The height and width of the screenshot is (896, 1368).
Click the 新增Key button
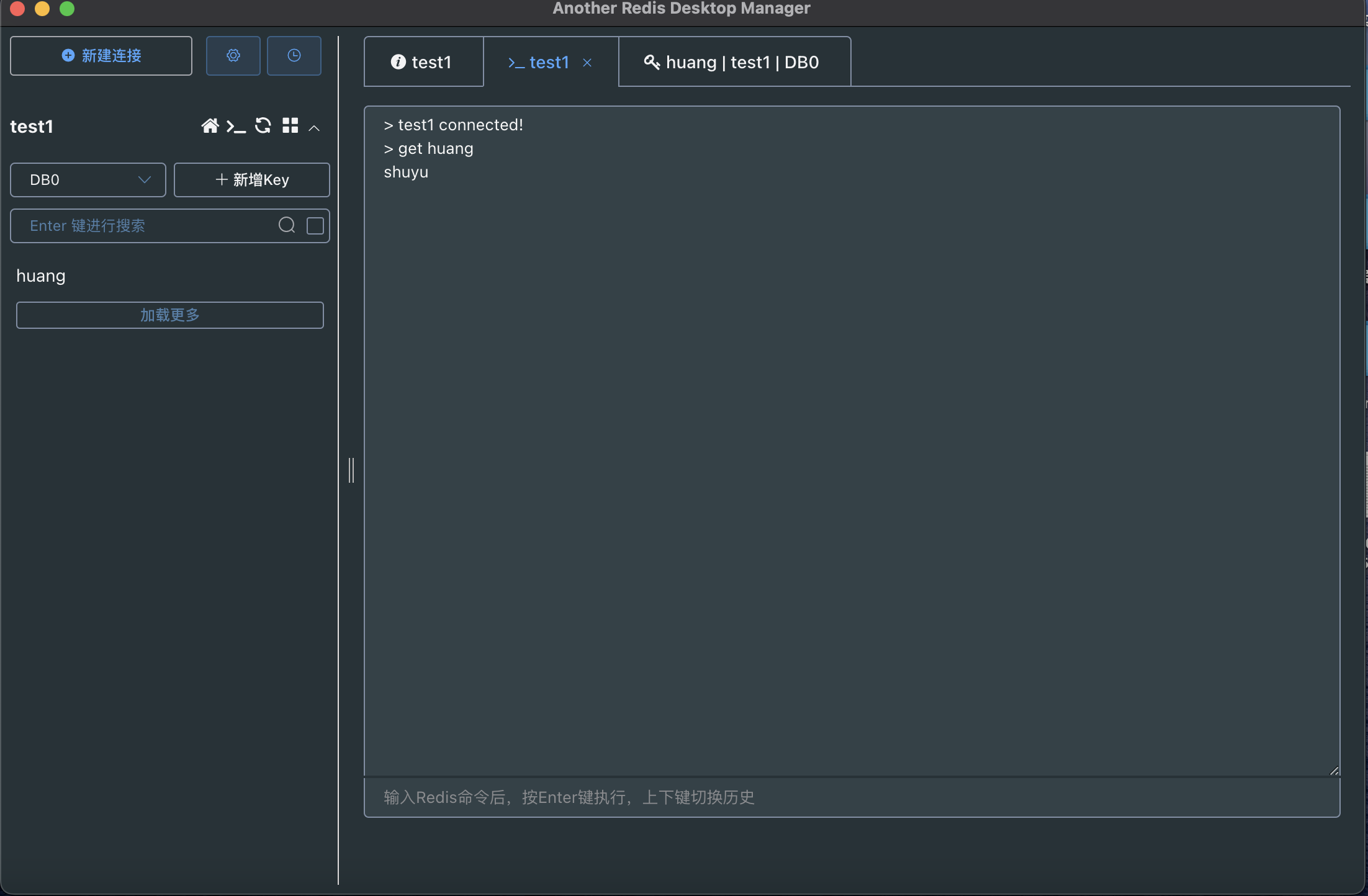click(251, 180)
